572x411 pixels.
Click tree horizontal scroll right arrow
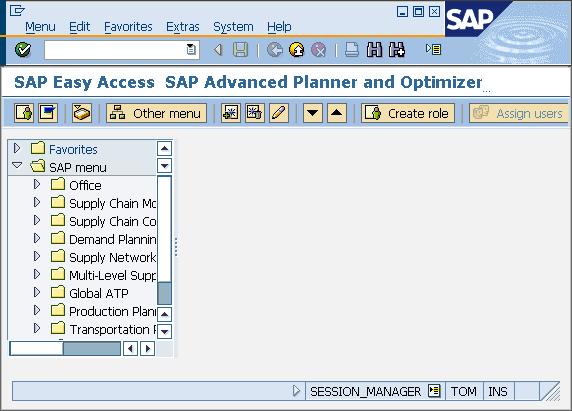click(147, 348)
